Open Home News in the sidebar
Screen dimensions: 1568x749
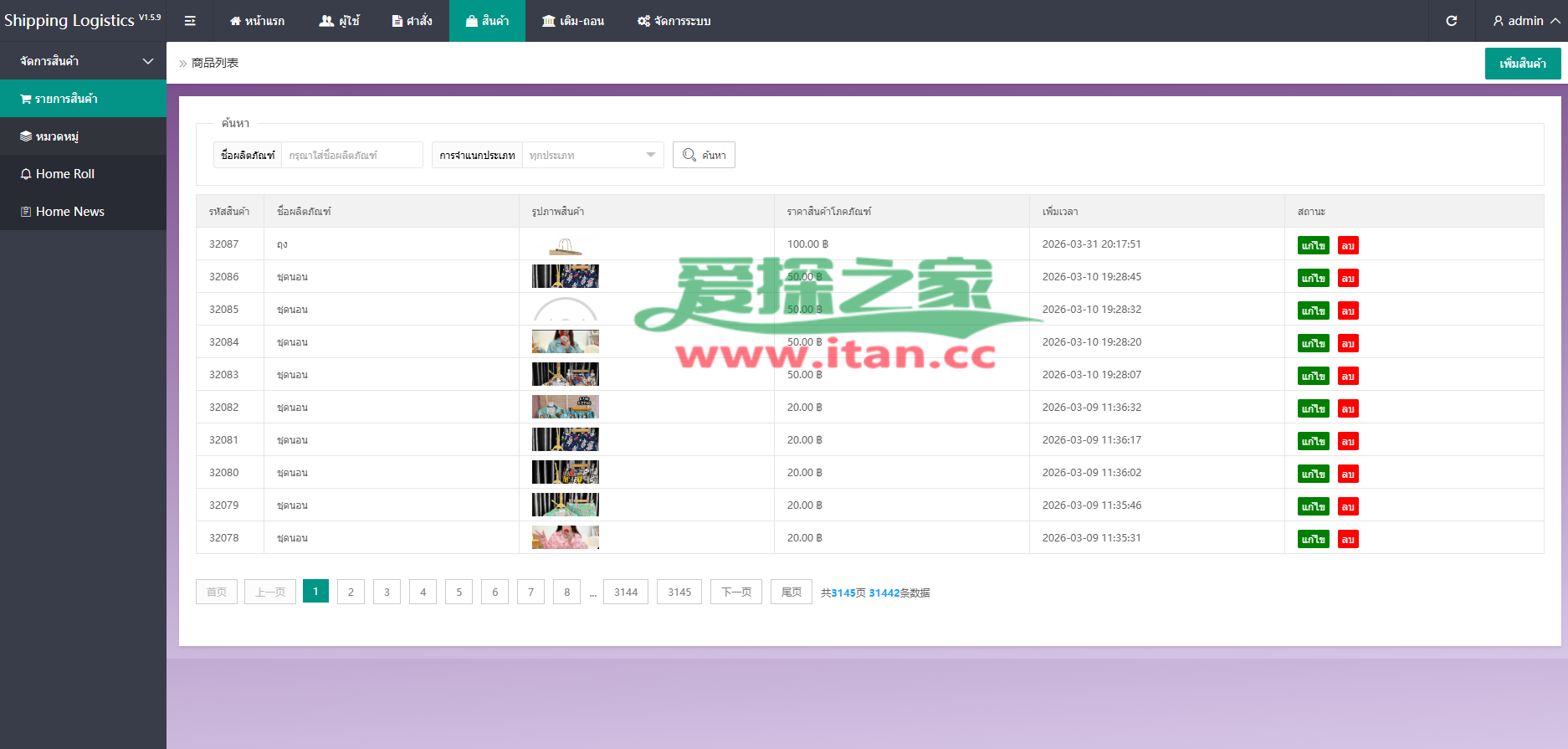70,212
